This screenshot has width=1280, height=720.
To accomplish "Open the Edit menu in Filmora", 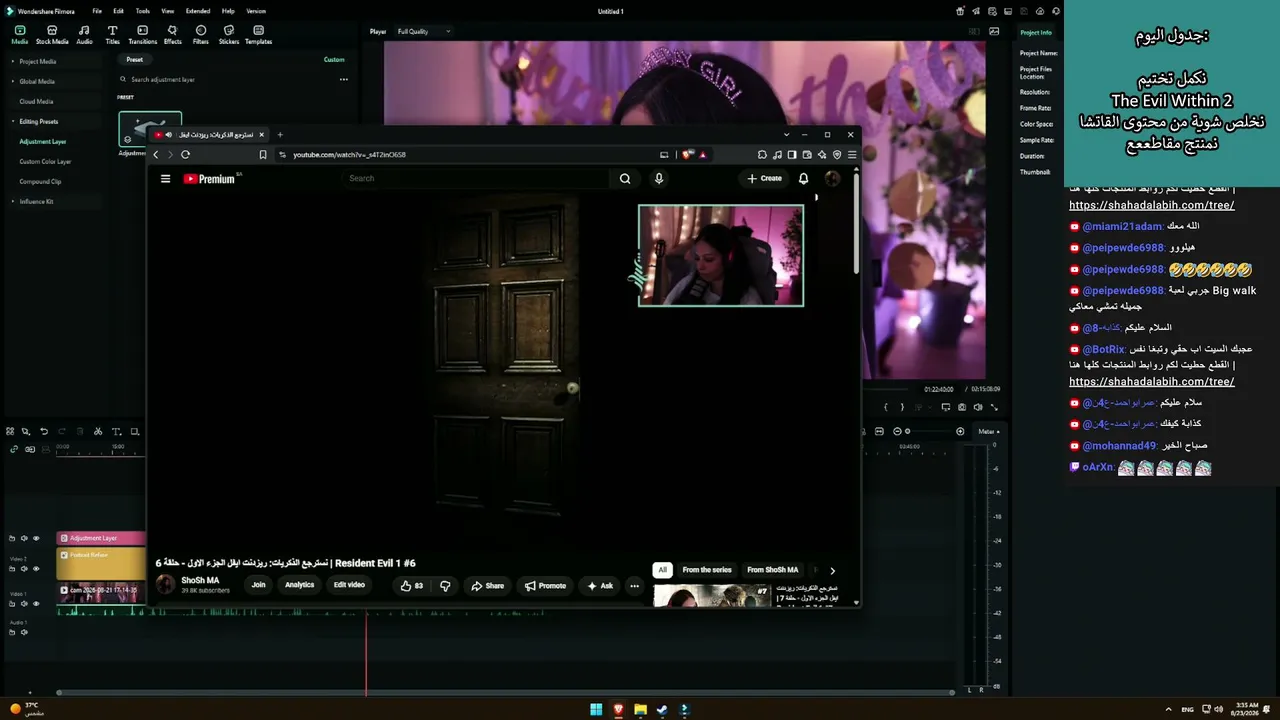I will (118, 11).
